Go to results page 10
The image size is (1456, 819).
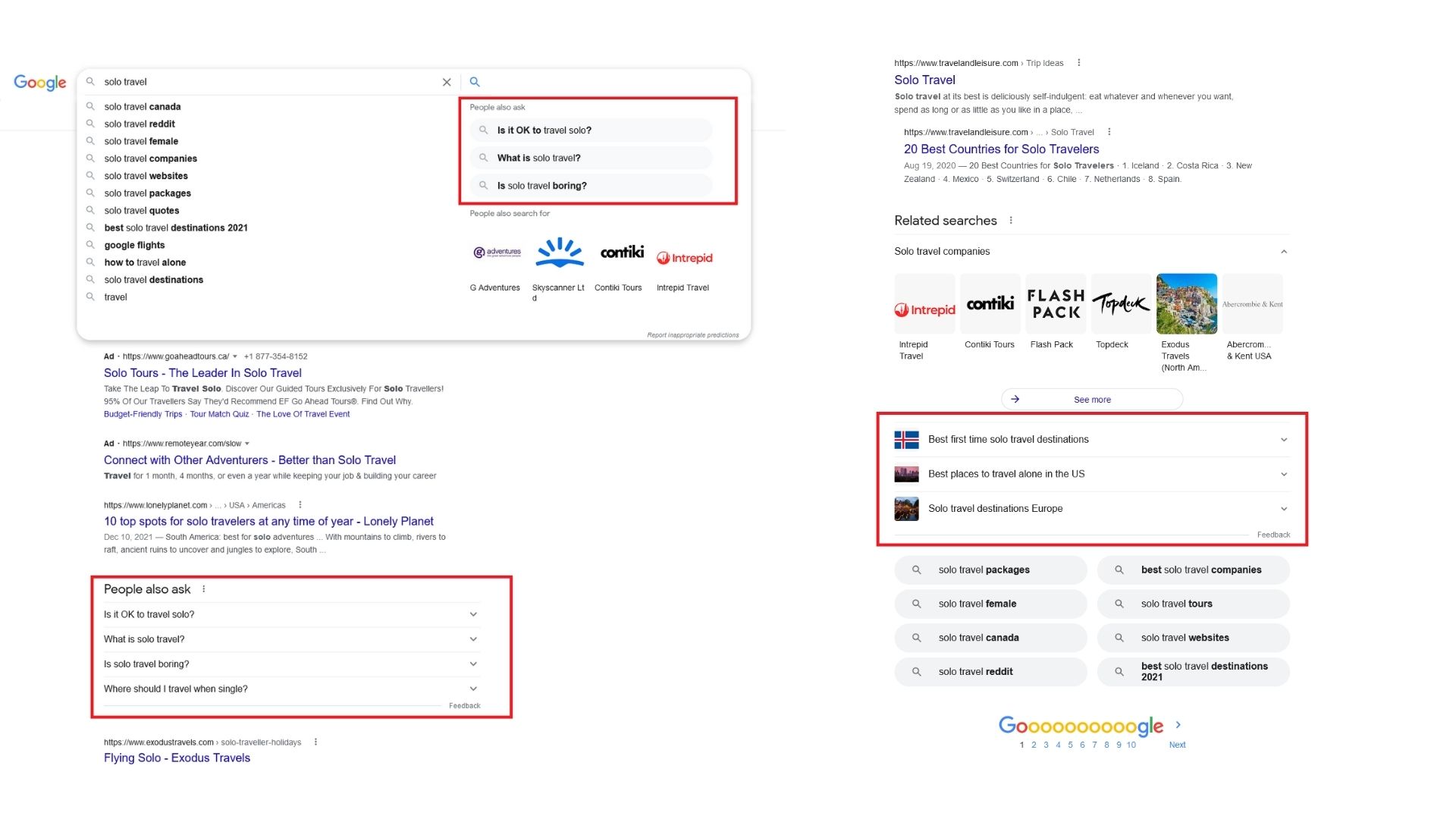(x=1131, y=745)
